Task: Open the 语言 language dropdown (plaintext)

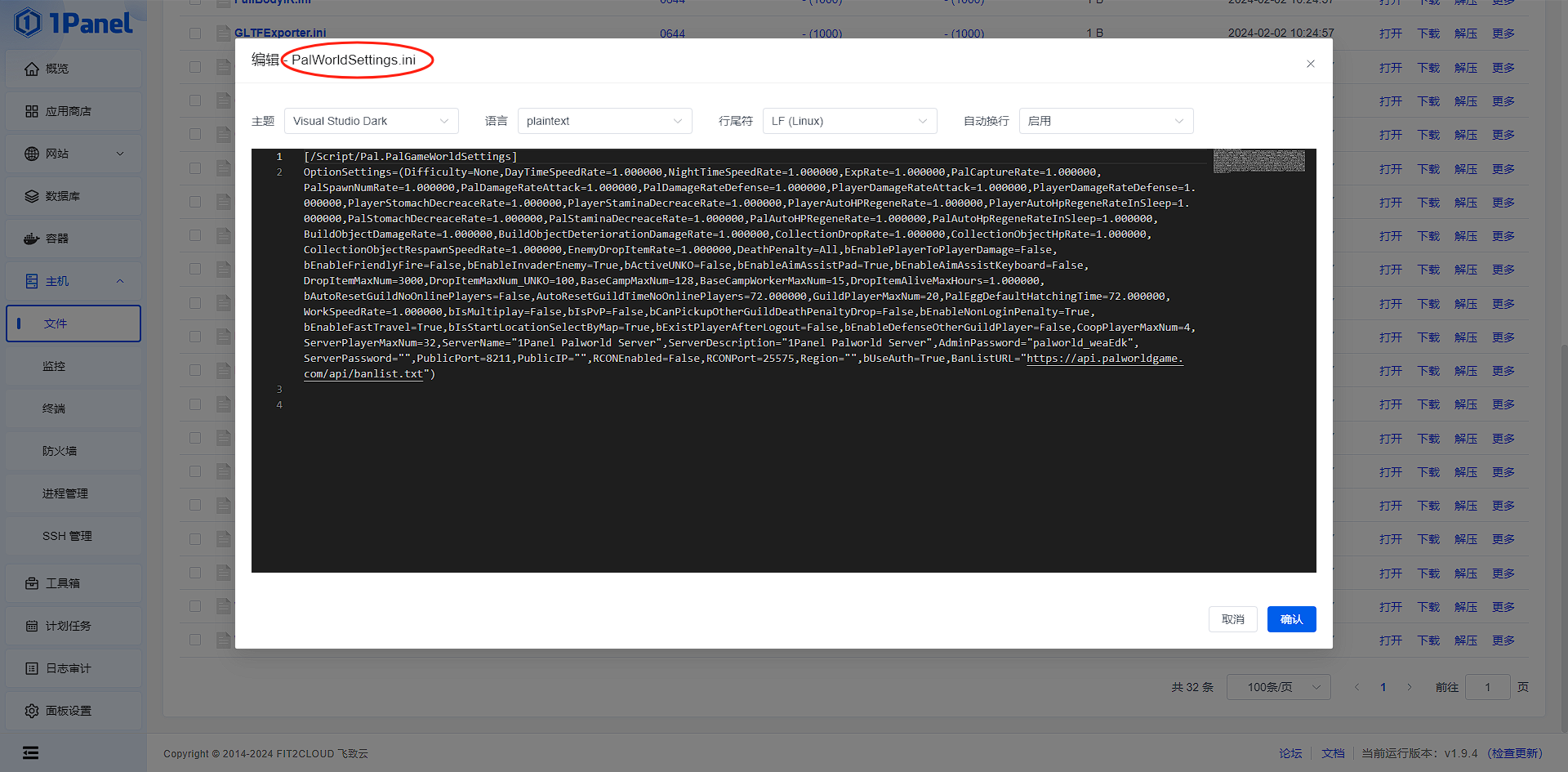Action: 605,121
